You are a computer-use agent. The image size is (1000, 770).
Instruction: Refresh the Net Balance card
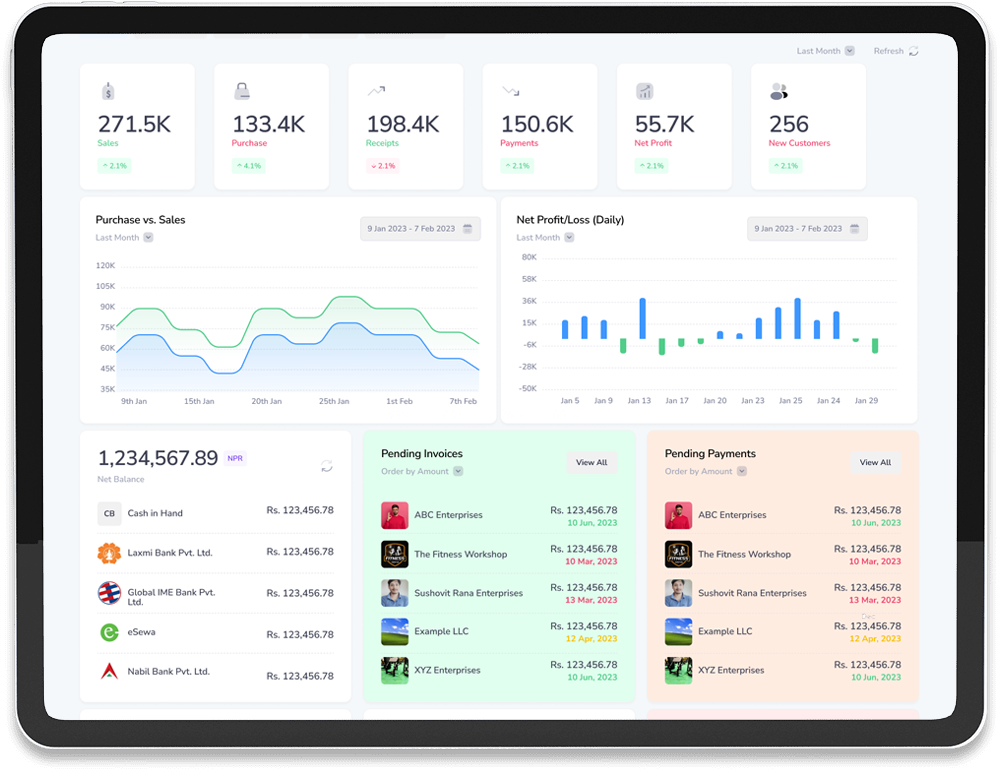326,466
